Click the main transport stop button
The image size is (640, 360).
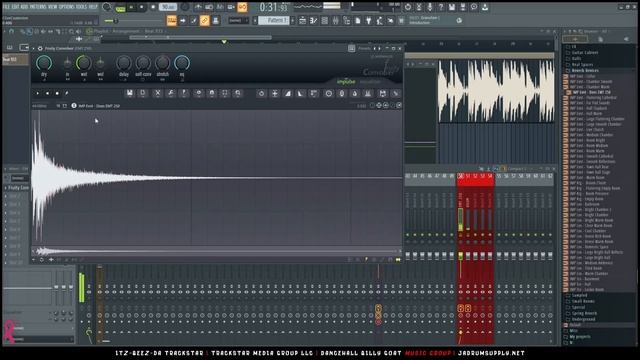tap(142, 7)
